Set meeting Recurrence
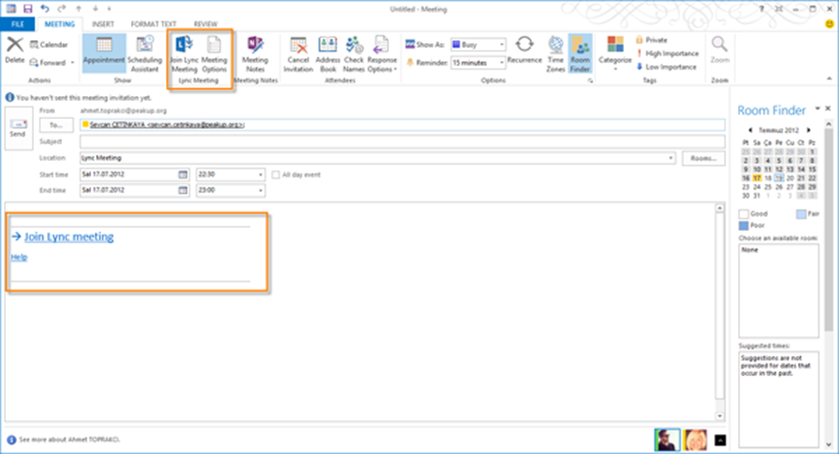This screenshot has height=454, width=839. [x=524, y=50]
